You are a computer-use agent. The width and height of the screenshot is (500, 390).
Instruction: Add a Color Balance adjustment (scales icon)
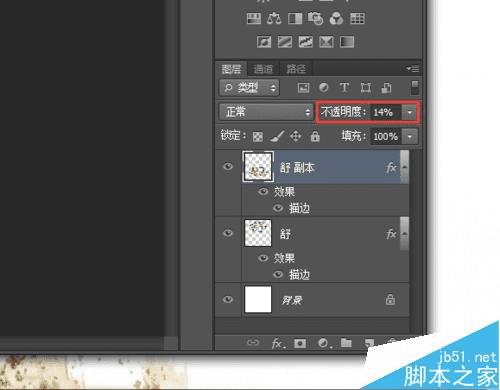point(274,18)
